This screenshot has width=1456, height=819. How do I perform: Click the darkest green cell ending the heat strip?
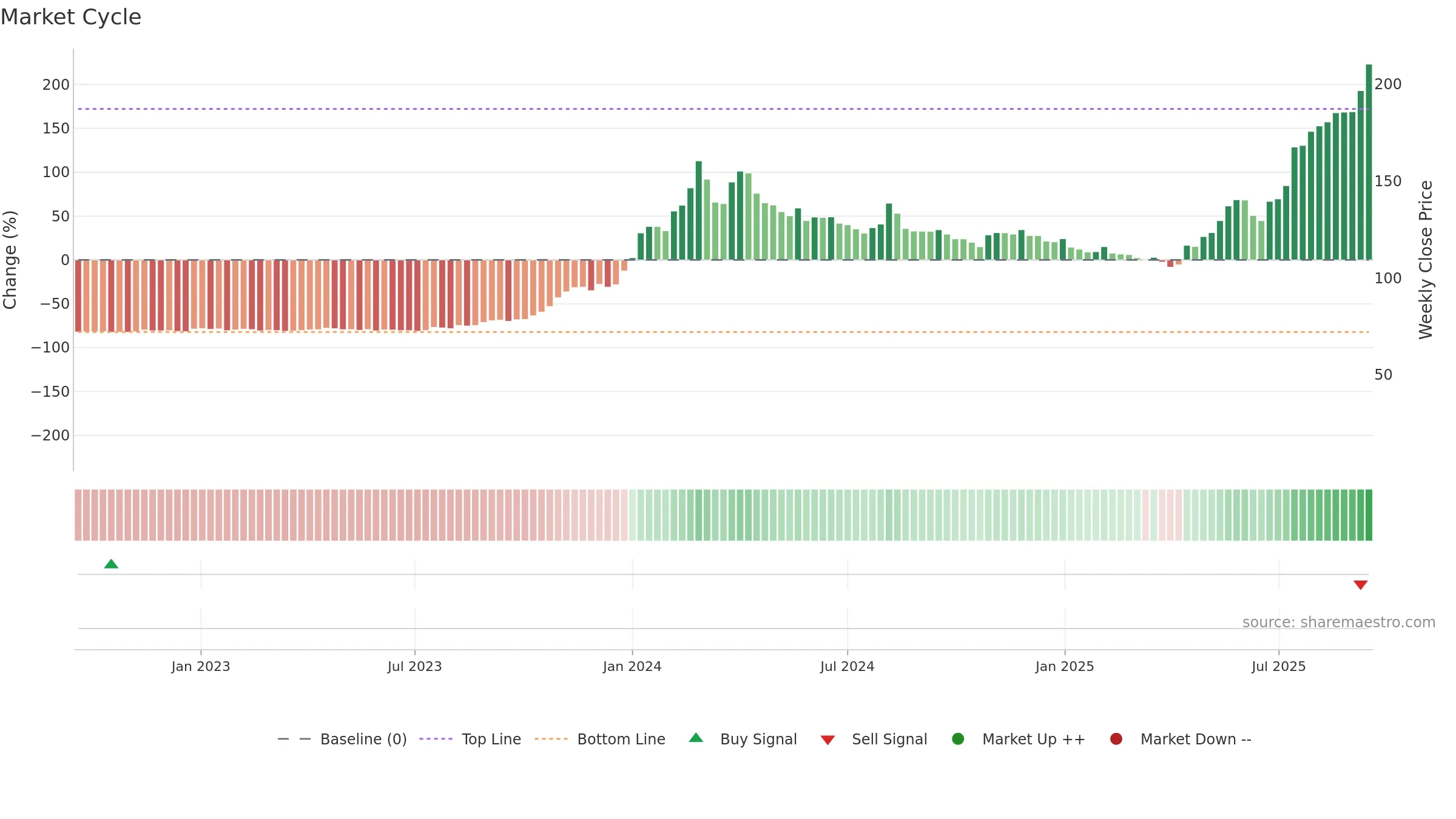pos(1369,515)
